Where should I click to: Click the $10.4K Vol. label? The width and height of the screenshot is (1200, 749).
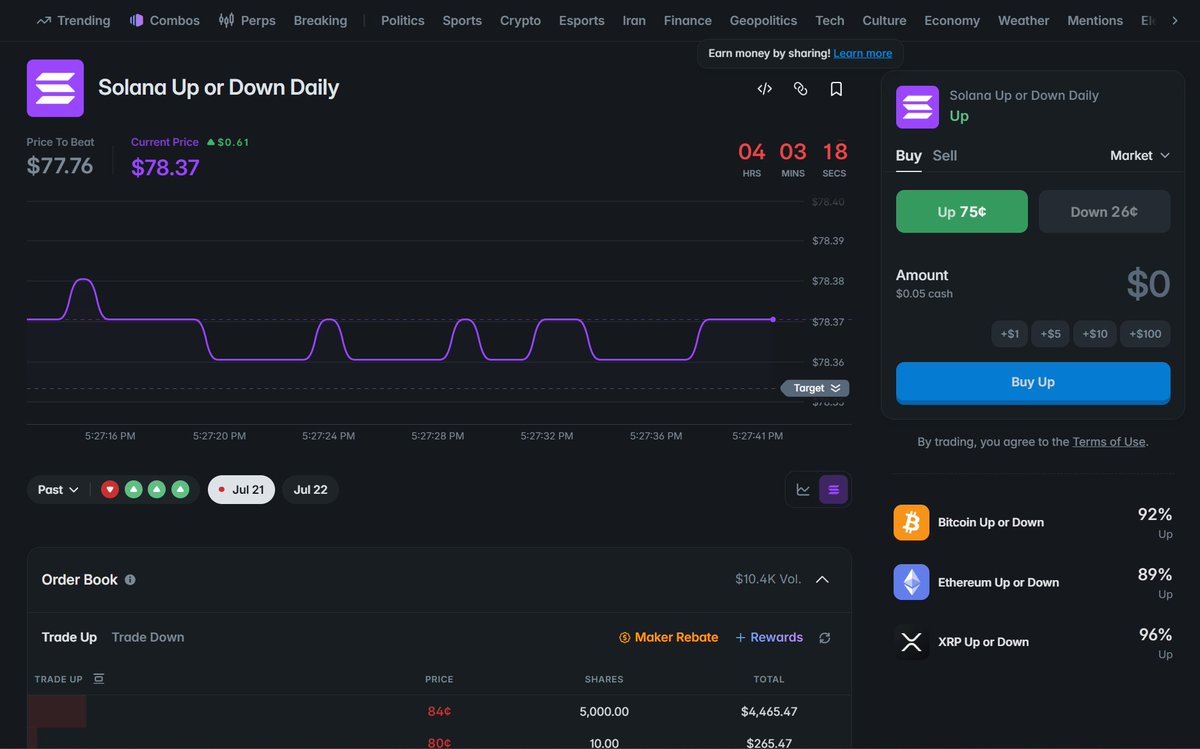click(x=768, y=579)
